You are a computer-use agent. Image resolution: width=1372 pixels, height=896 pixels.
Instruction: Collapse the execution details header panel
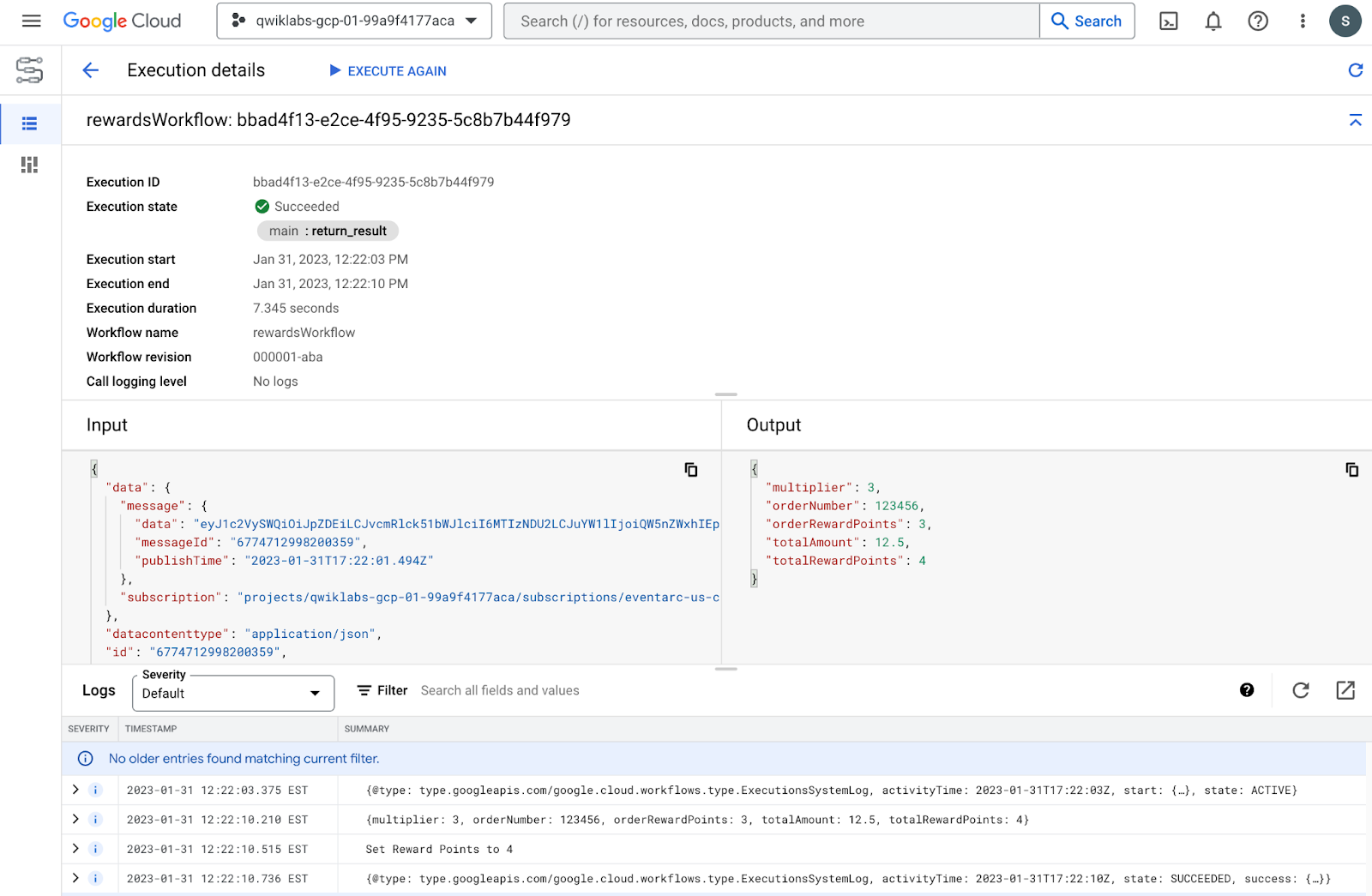[x=1355, y=120]
